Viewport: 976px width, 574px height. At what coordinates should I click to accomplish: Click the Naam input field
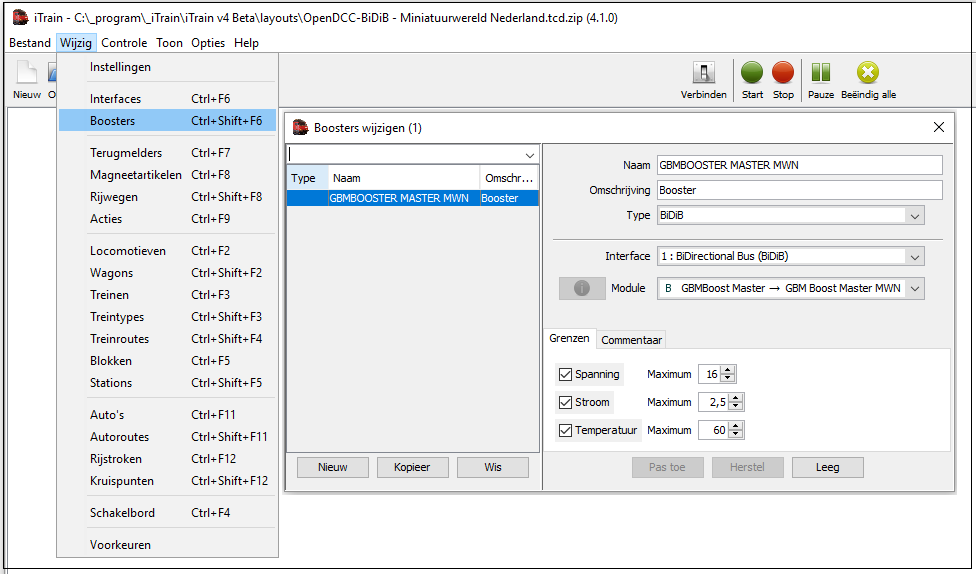tap(799, 165)
